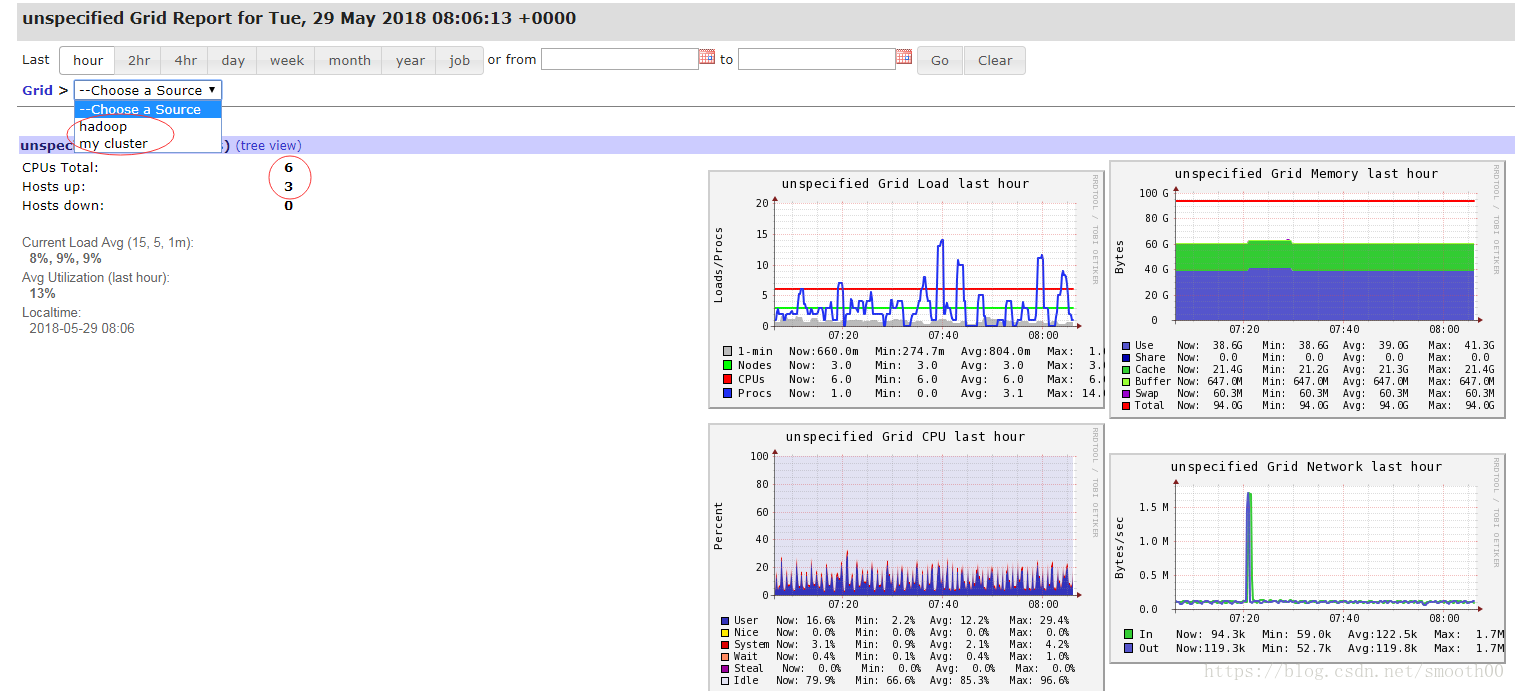Open the tree view link
1515x691 pixels.
click(x=268, y=145)
